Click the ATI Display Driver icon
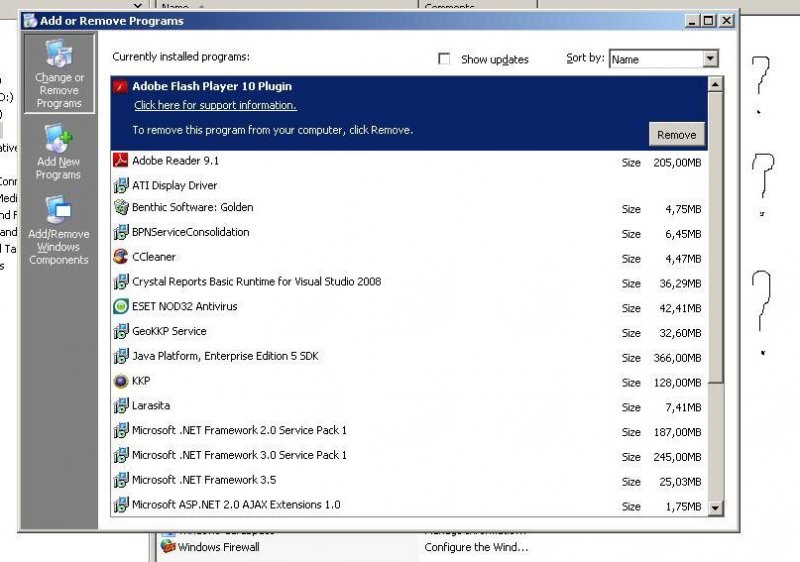Viewport: 800px width, 562px height. click(120, 185)
